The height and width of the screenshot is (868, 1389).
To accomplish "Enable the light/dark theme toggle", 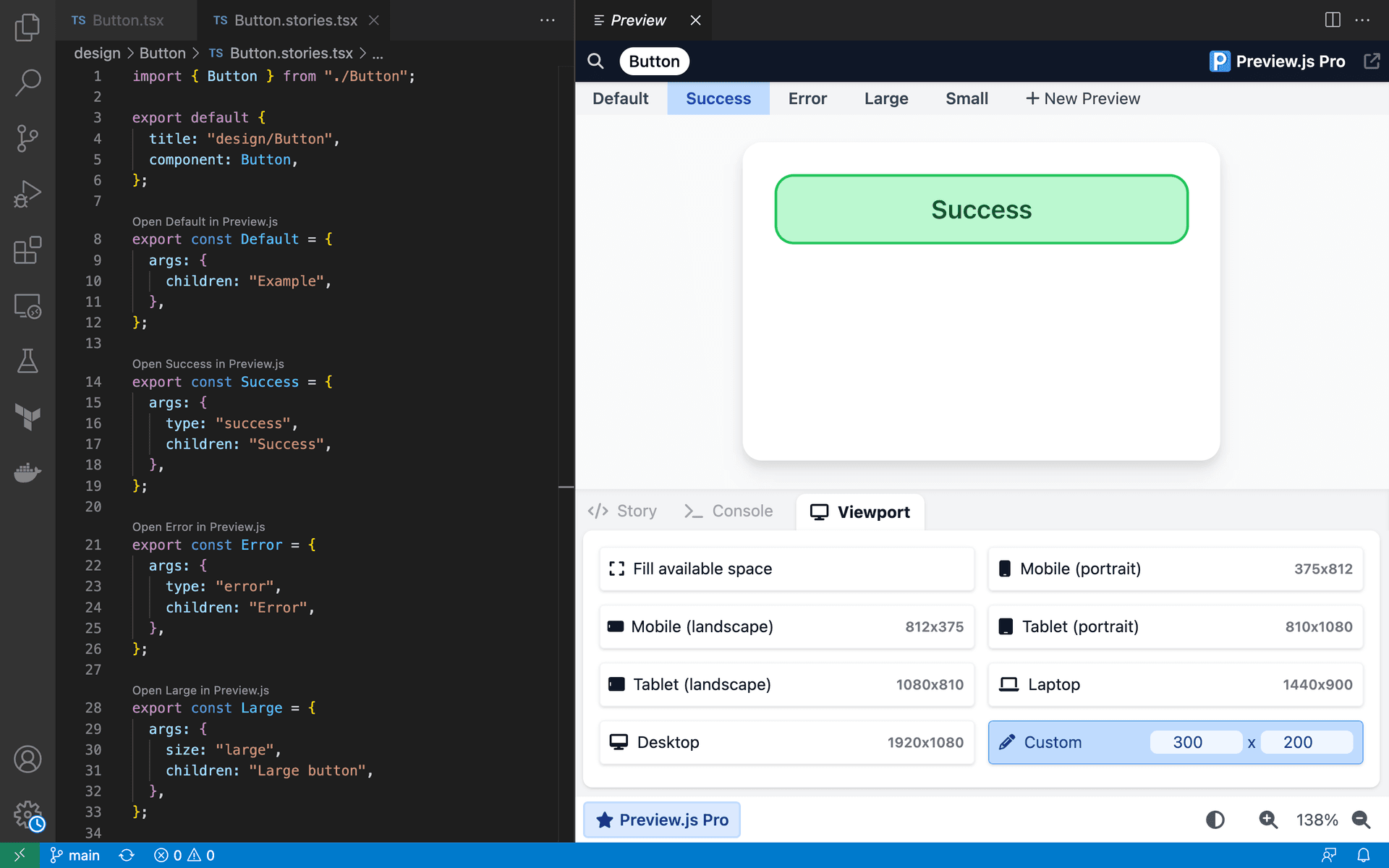I will click(1215, 819).
